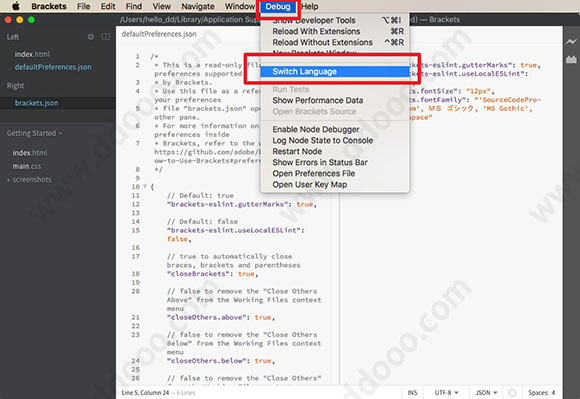This screenshot has height=399, width=580.
Task: Toggle INS insert mode indicator
Action: [412, 392]
